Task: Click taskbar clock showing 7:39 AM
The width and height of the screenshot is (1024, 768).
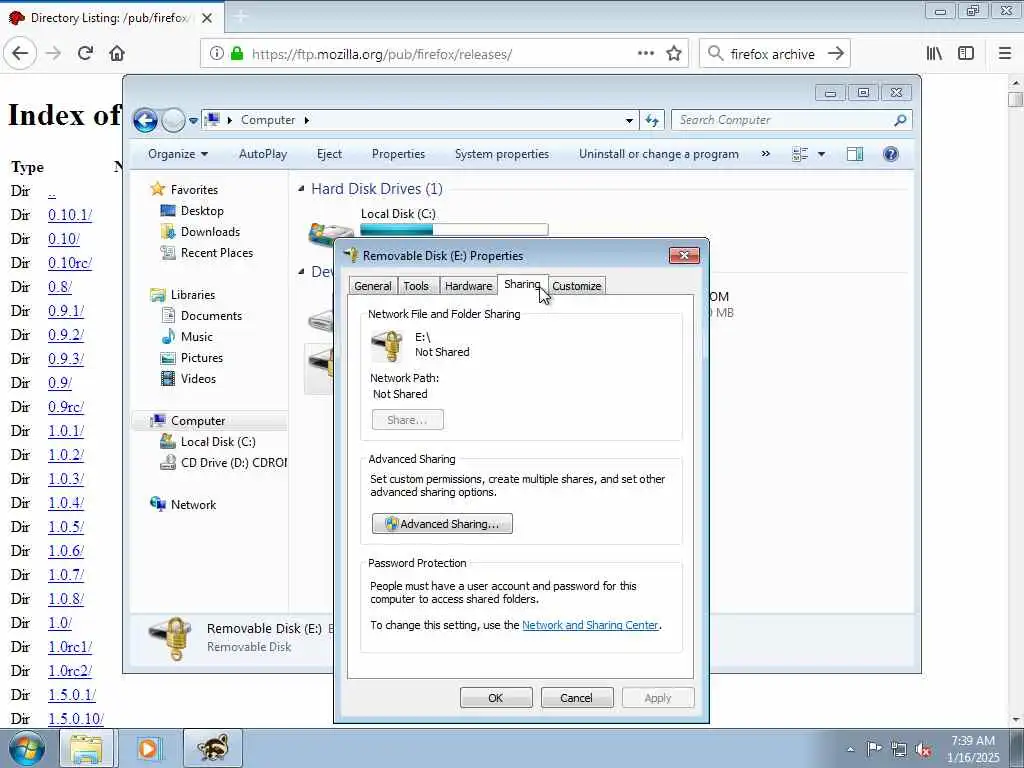Action: click(973, 749)
